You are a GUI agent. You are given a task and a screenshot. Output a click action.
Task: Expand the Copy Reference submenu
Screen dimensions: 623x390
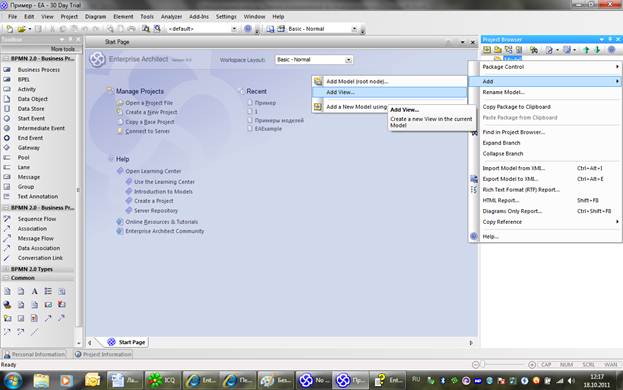pos(545,222)
